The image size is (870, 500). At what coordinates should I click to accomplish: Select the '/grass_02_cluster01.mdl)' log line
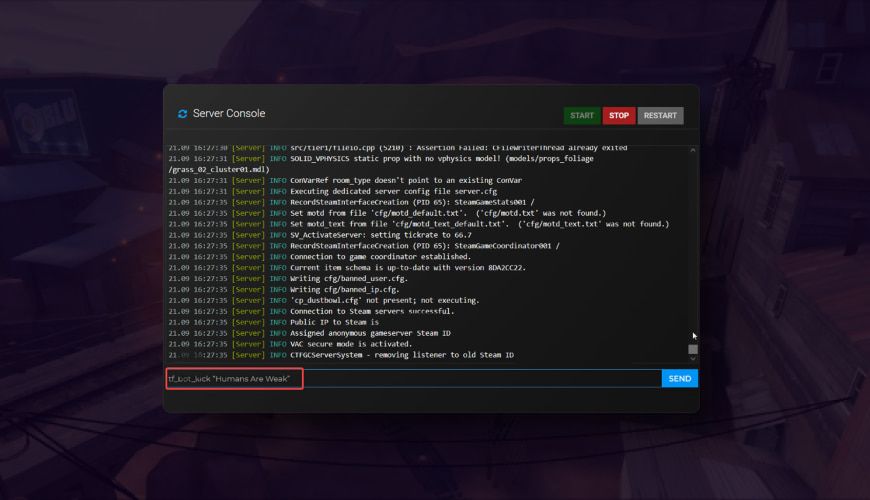219,169
